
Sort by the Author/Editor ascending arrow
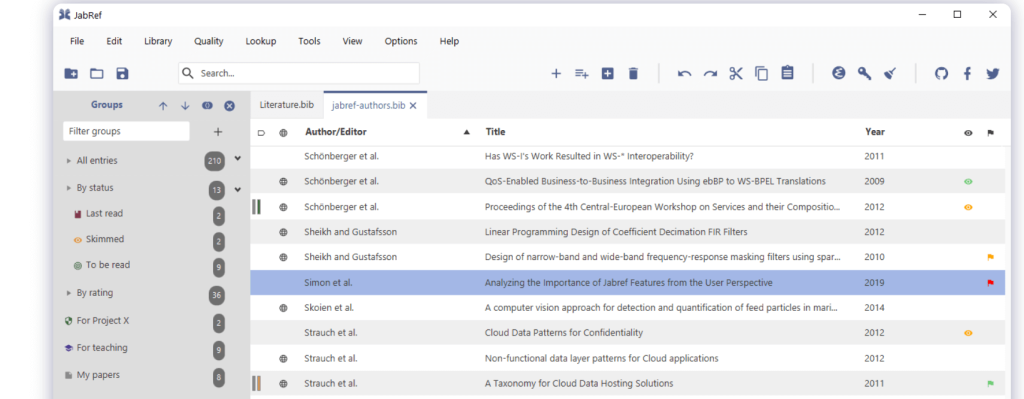466,133
